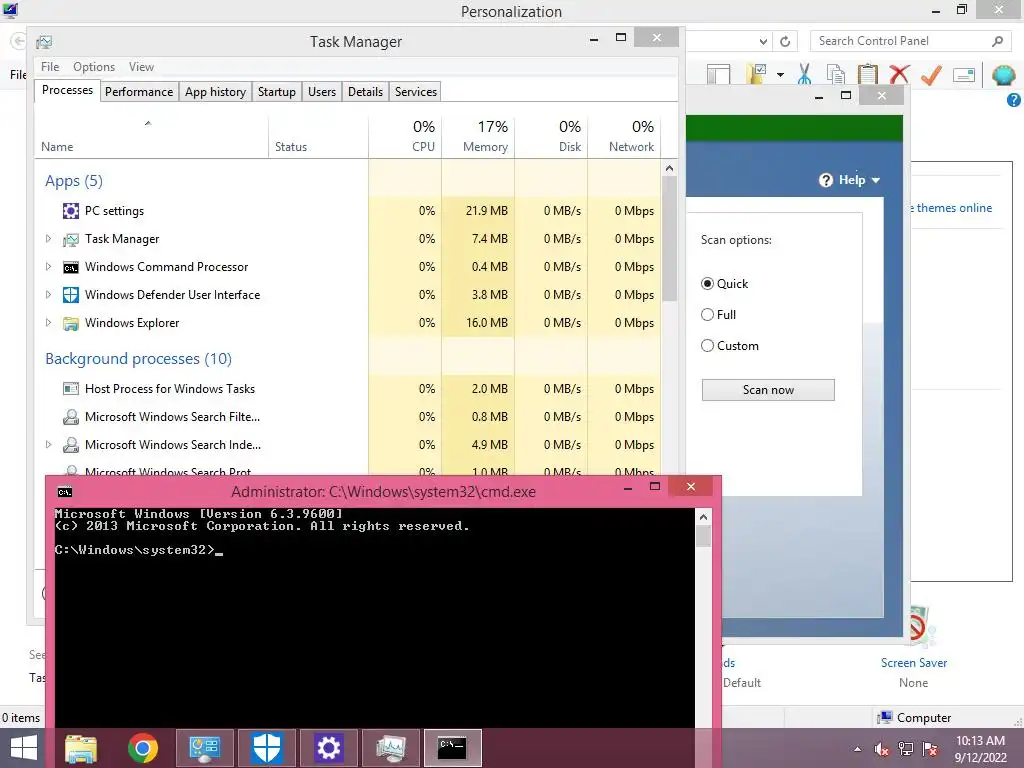Switch to the Startup tab
This screenshot has width=1024, height=768.
click(x=276, y=92)
